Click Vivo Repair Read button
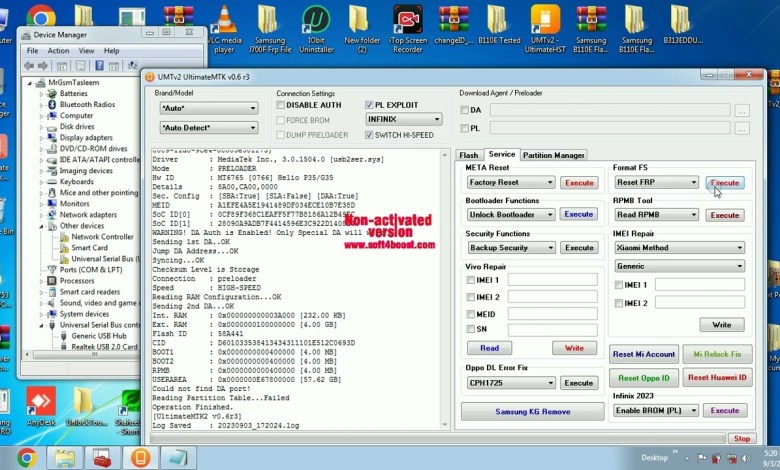Image resolution: width=780 pixels, height=470 pixels. [x=489, y=348]
